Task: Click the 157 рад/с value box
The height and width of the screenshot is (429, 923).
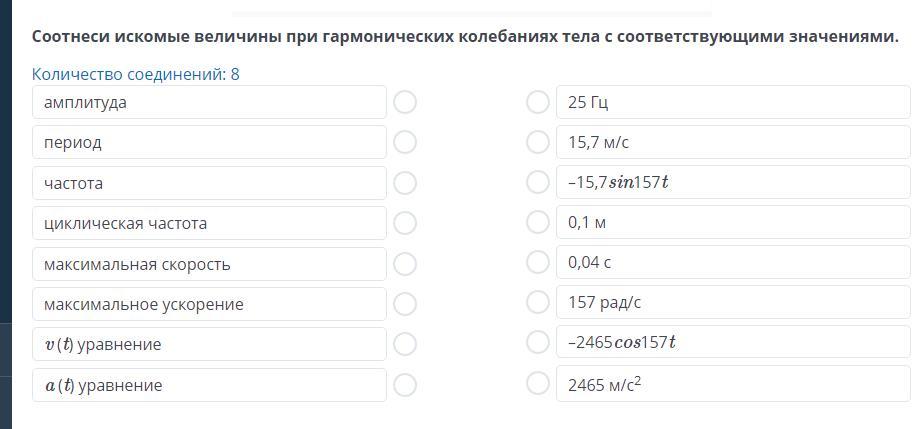Action: tap(733, 302)
